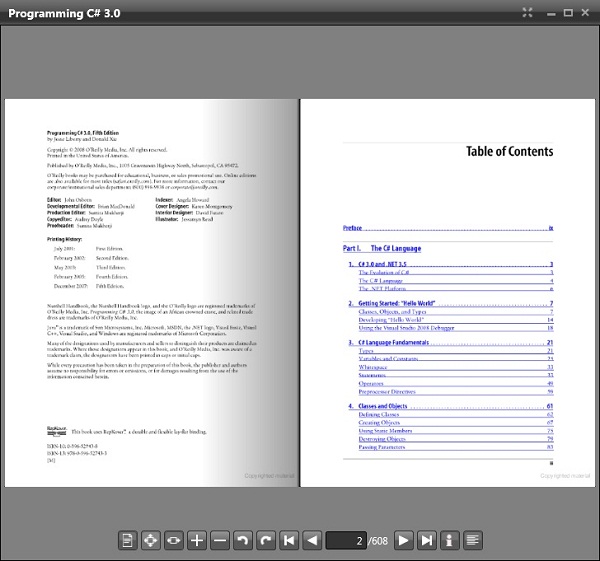This screenshot has height=561, width=600.
Task: Rotate the page clockwise
Action: 266,540
